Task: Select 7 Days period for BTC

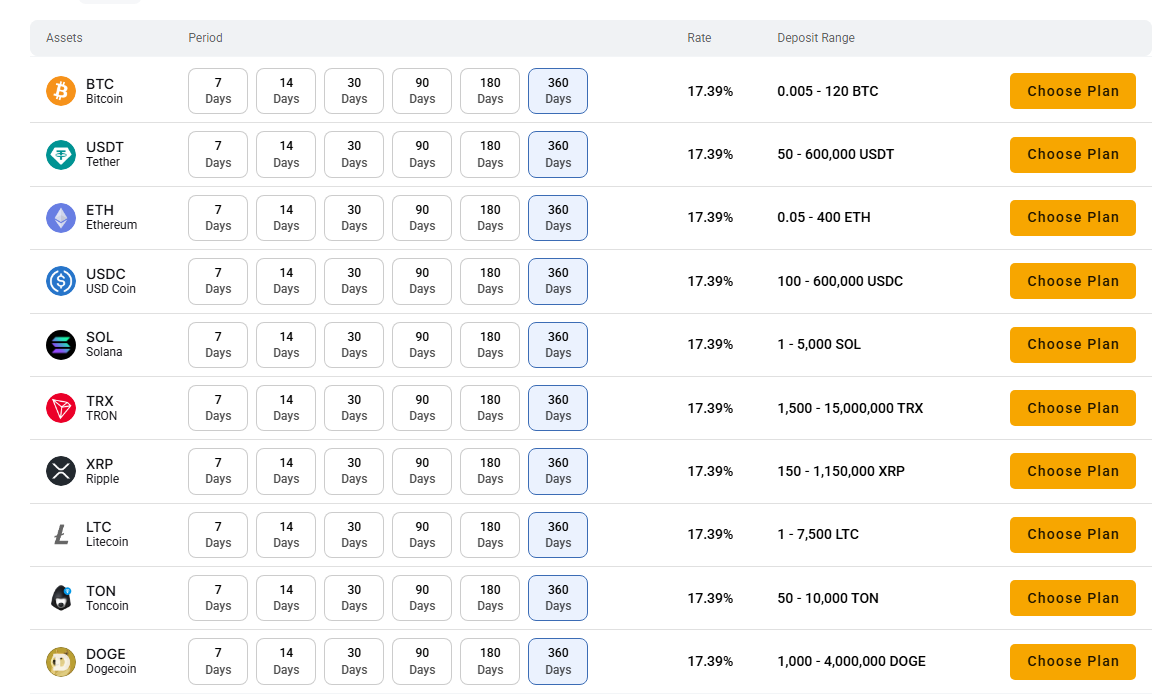Action: pyautogui.click(x=218, y=91)
